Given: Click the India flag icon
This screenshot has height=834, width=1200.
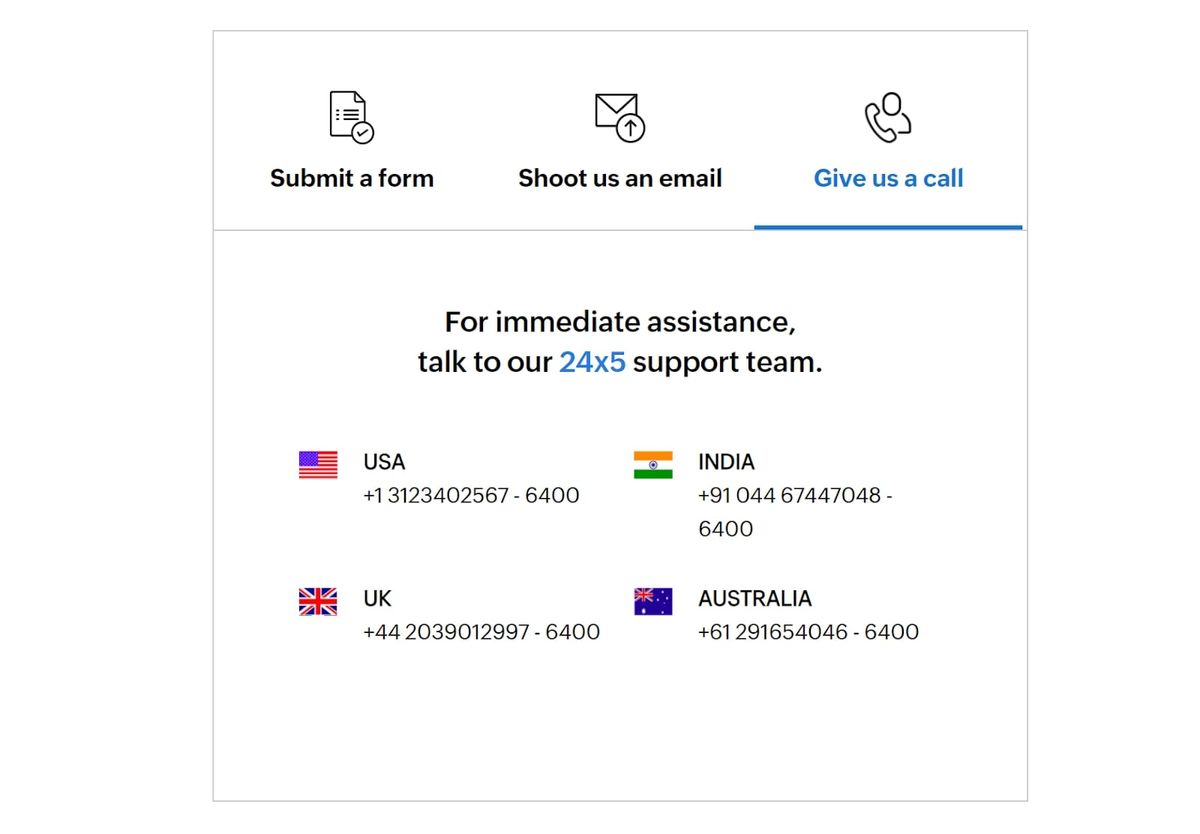Looking at the screenshot, I should (653, 465).
